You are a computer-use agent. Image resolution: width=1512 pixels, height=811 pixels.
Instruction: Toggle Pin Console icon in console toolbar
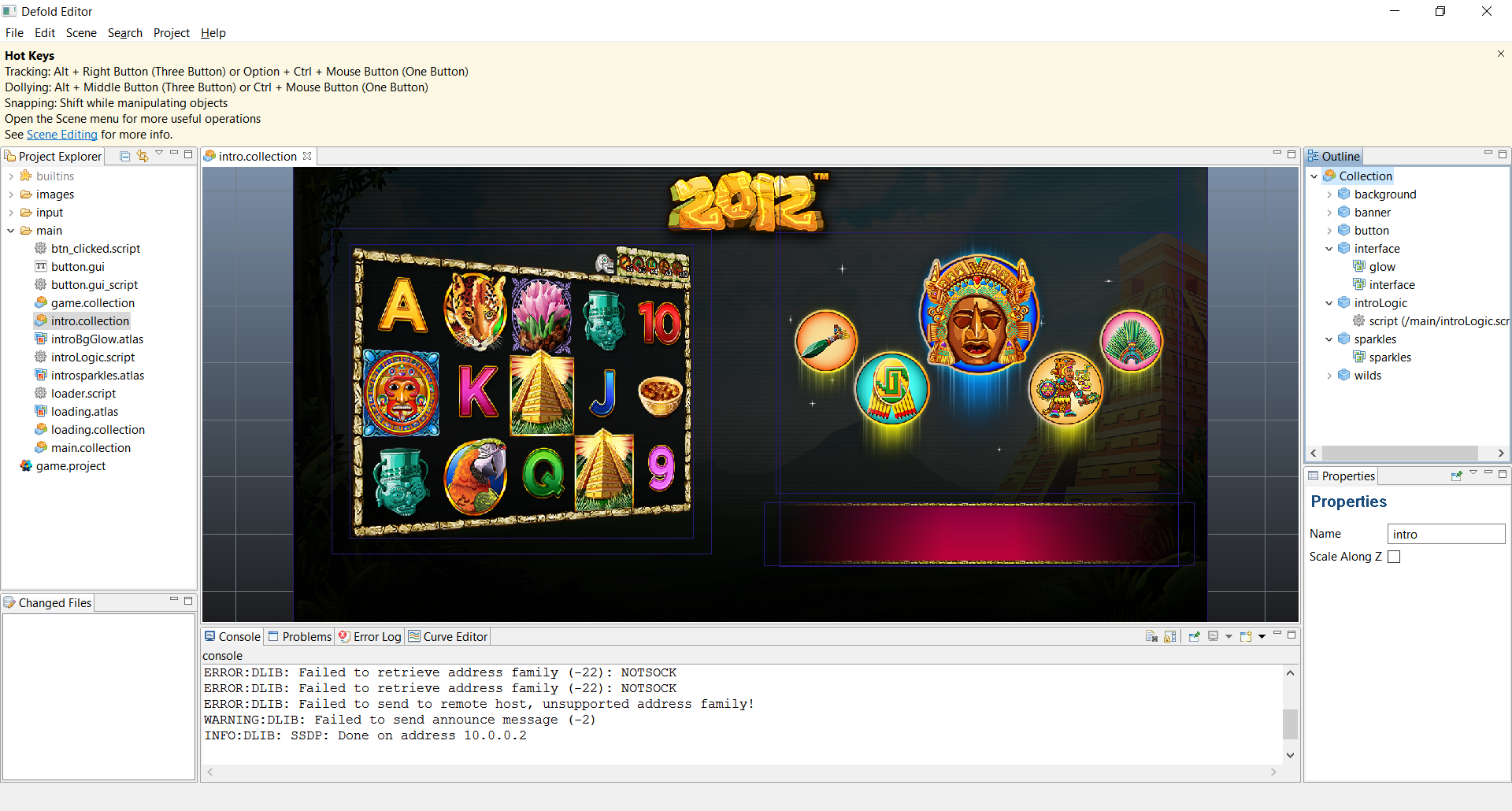(1194, 636)
